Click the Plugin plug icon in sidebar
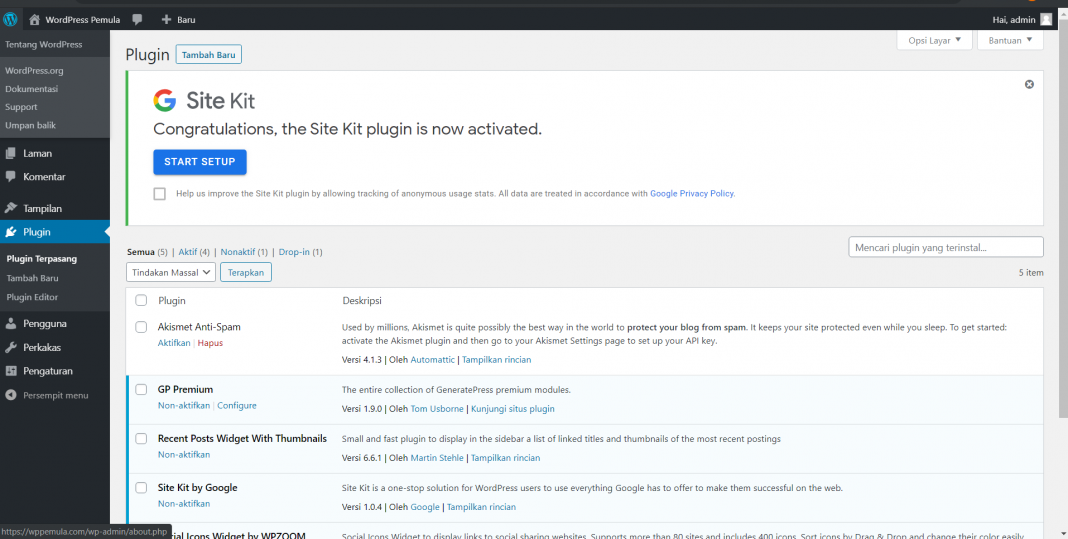The image size is (1068, 539). pyautogui.click(x=11, y=232)
